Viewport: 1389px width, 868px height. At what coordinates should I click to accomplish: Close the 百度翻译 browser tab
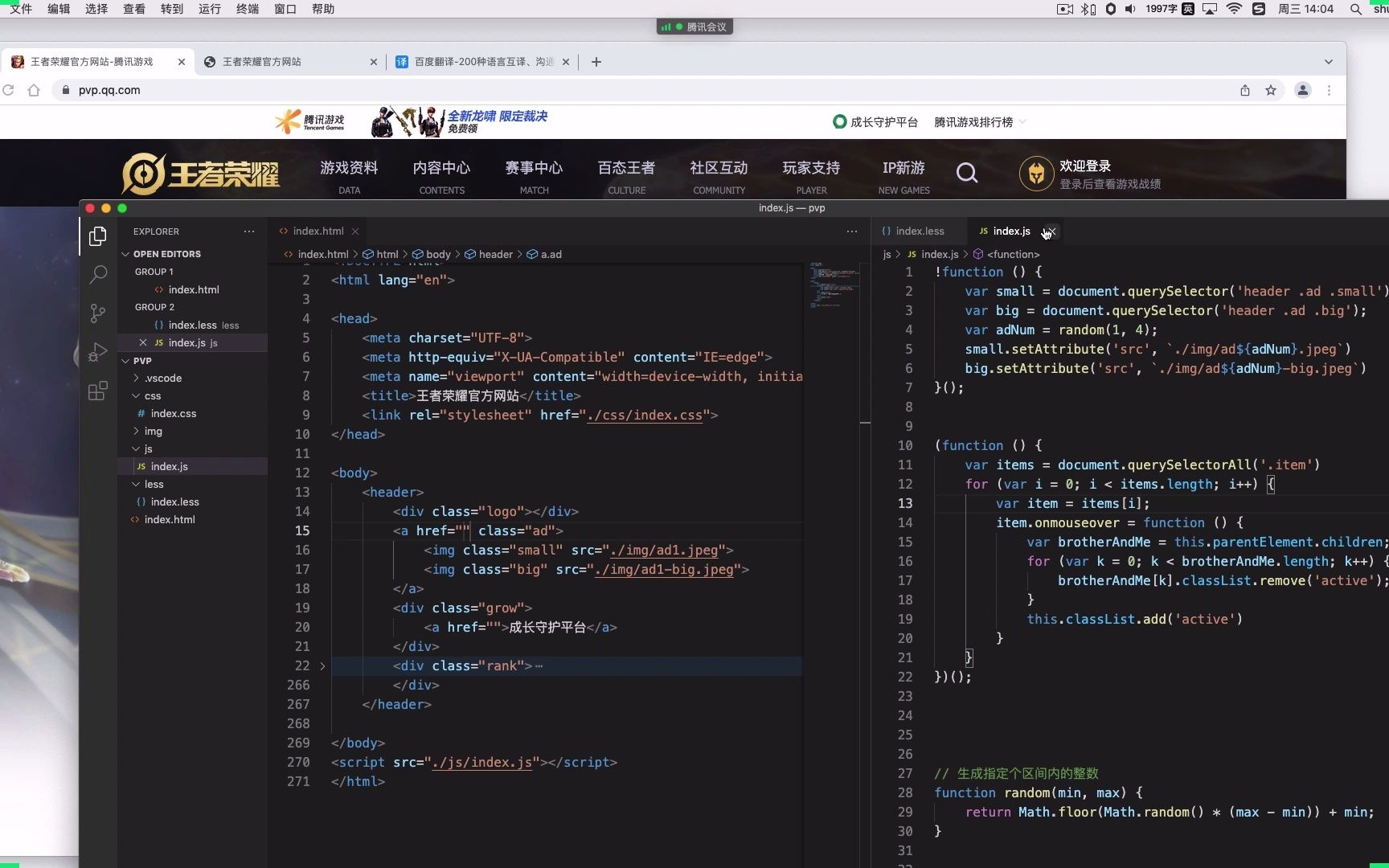pos(566,62)
